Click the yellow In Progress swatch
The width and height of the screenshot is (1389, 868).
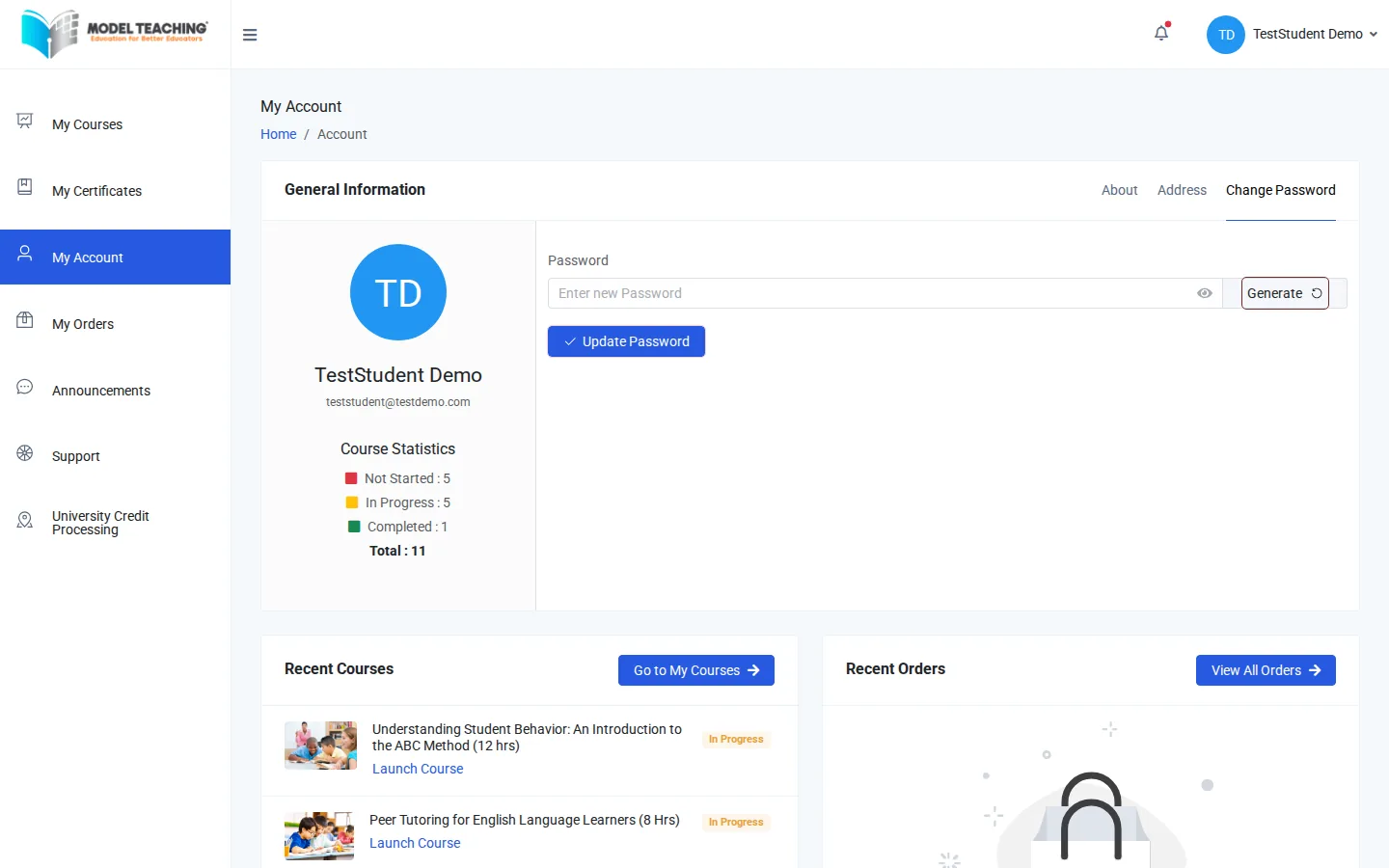click(352, 502)
